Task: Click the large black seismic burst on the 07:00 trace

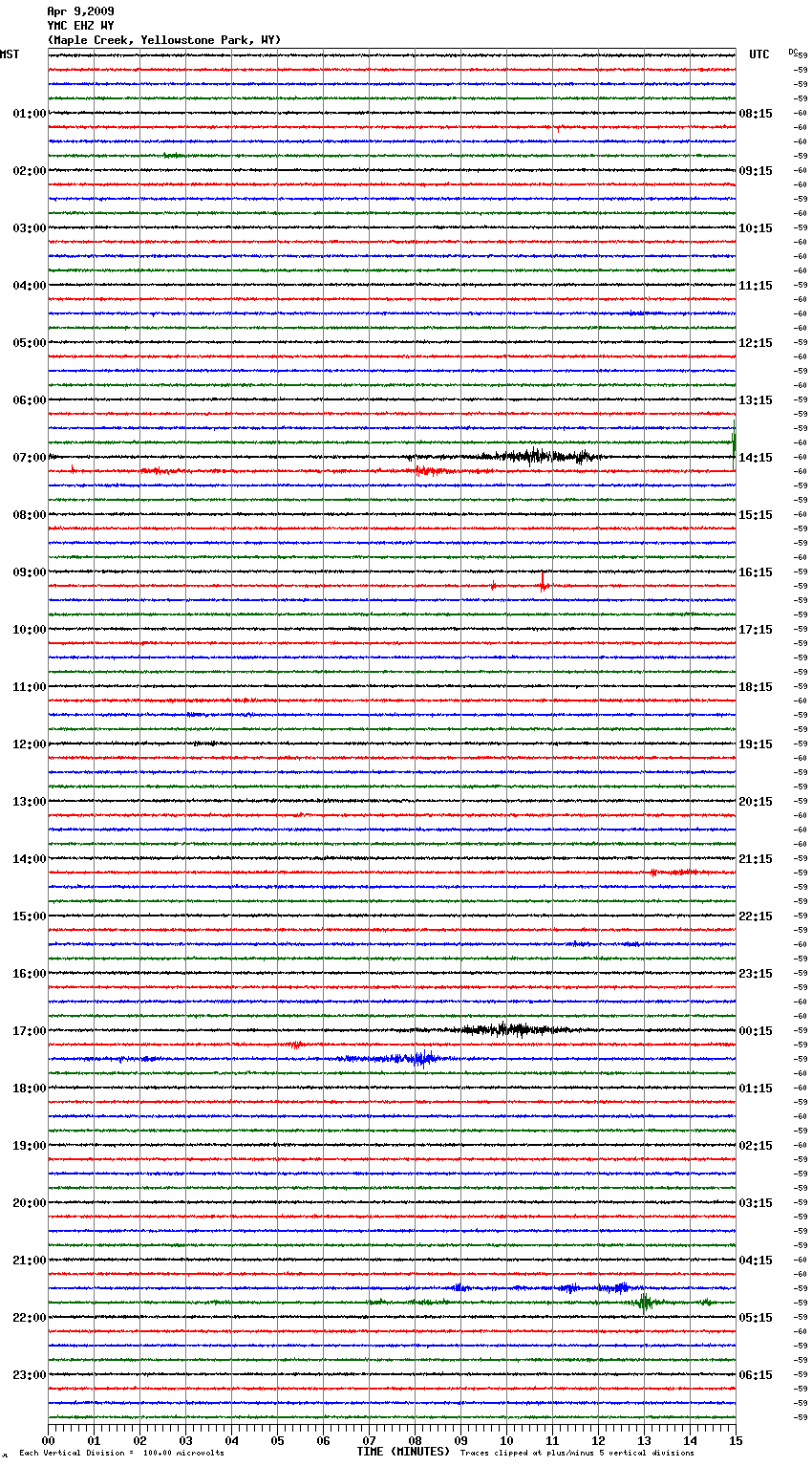Action: [x=540, y=457]
